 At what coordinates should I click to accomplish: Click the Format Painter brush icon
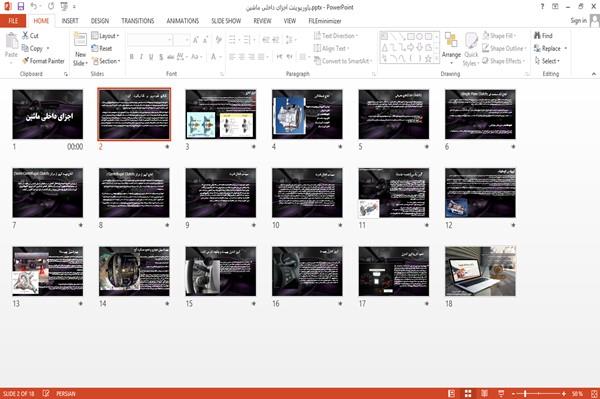[x=25, y=61]
